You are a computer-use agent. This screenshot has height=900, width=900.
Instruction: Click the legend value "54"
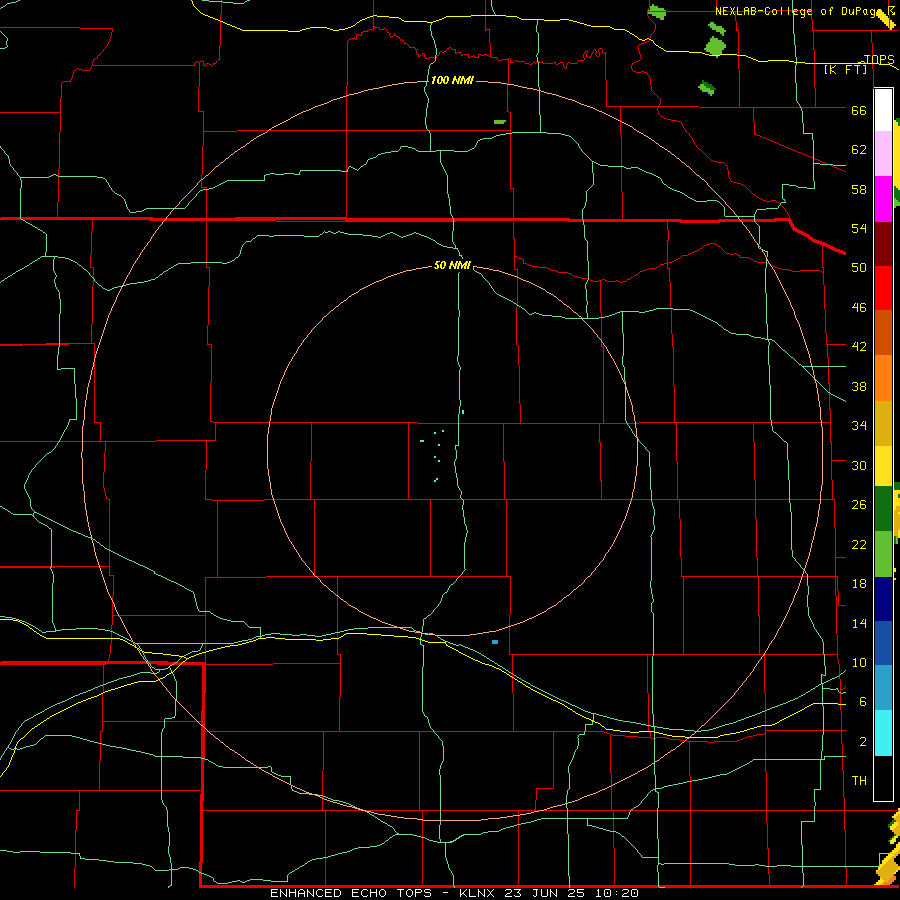tap(859, 228)
